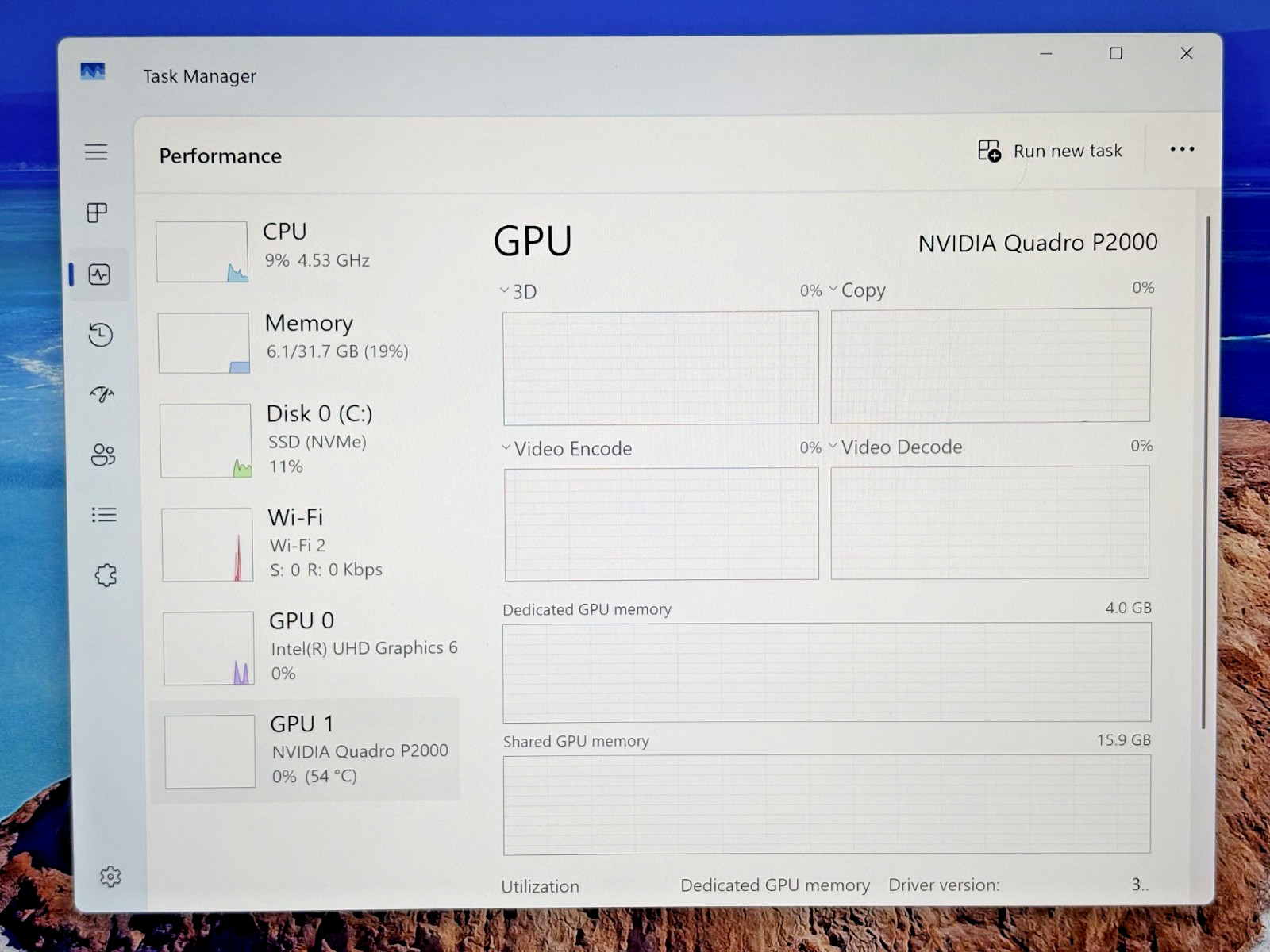Open Task Manager settings gear
Image resolution: width=1270 pixels, height=952 pixels.
(110, 876)
